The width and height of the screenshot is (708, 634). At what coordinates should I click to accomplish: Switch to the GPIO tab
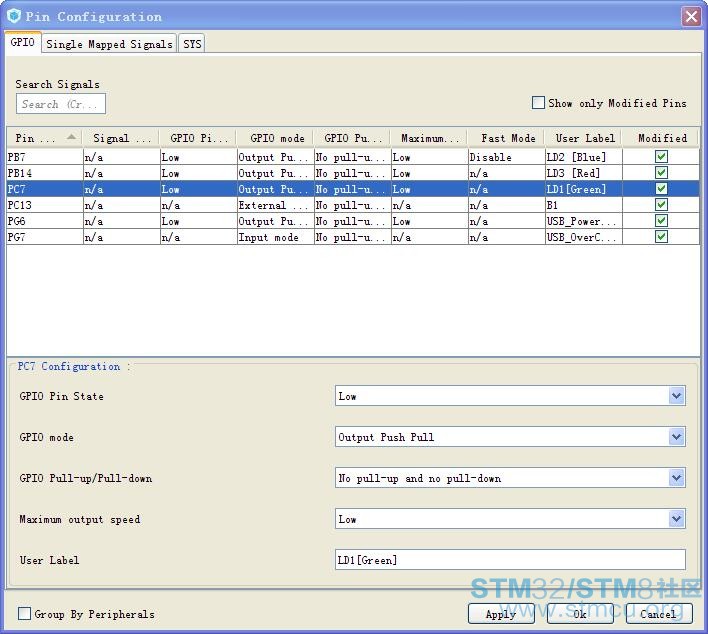click(x=23, y=42)
